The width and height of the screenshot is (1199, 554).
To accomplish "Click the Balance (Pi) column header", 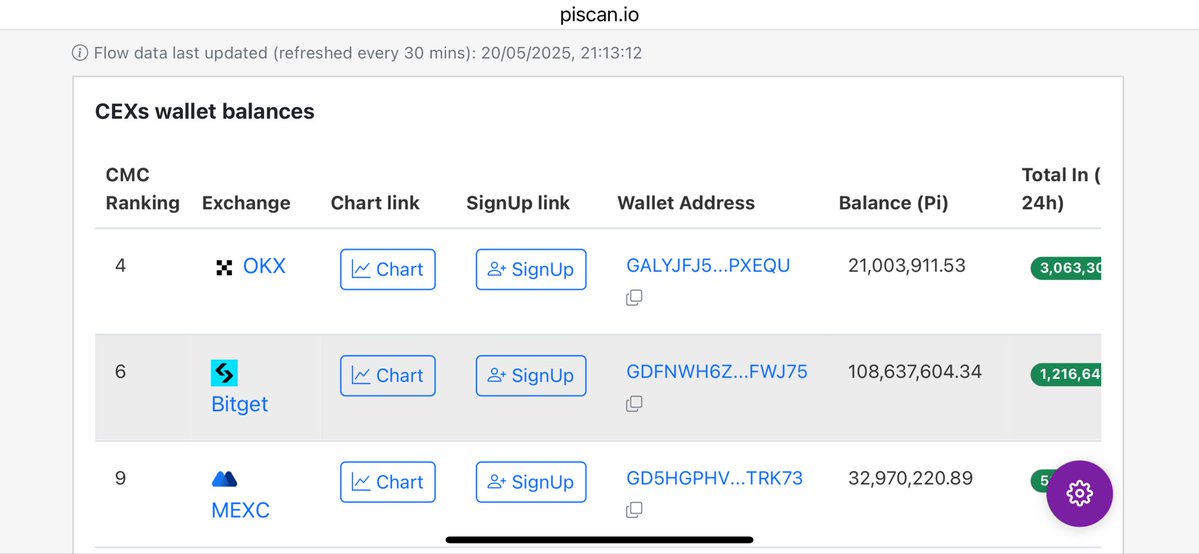I will 893,203.
